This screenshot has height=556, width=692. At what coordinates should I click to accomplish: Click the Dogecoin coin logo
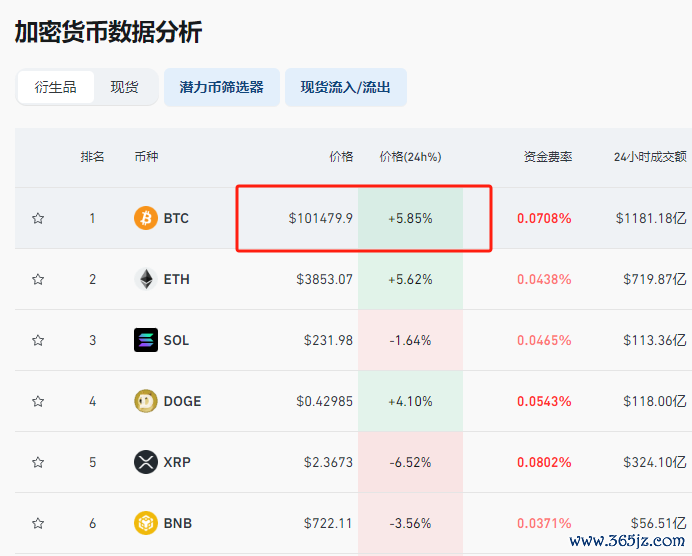[x=146, y=401]
